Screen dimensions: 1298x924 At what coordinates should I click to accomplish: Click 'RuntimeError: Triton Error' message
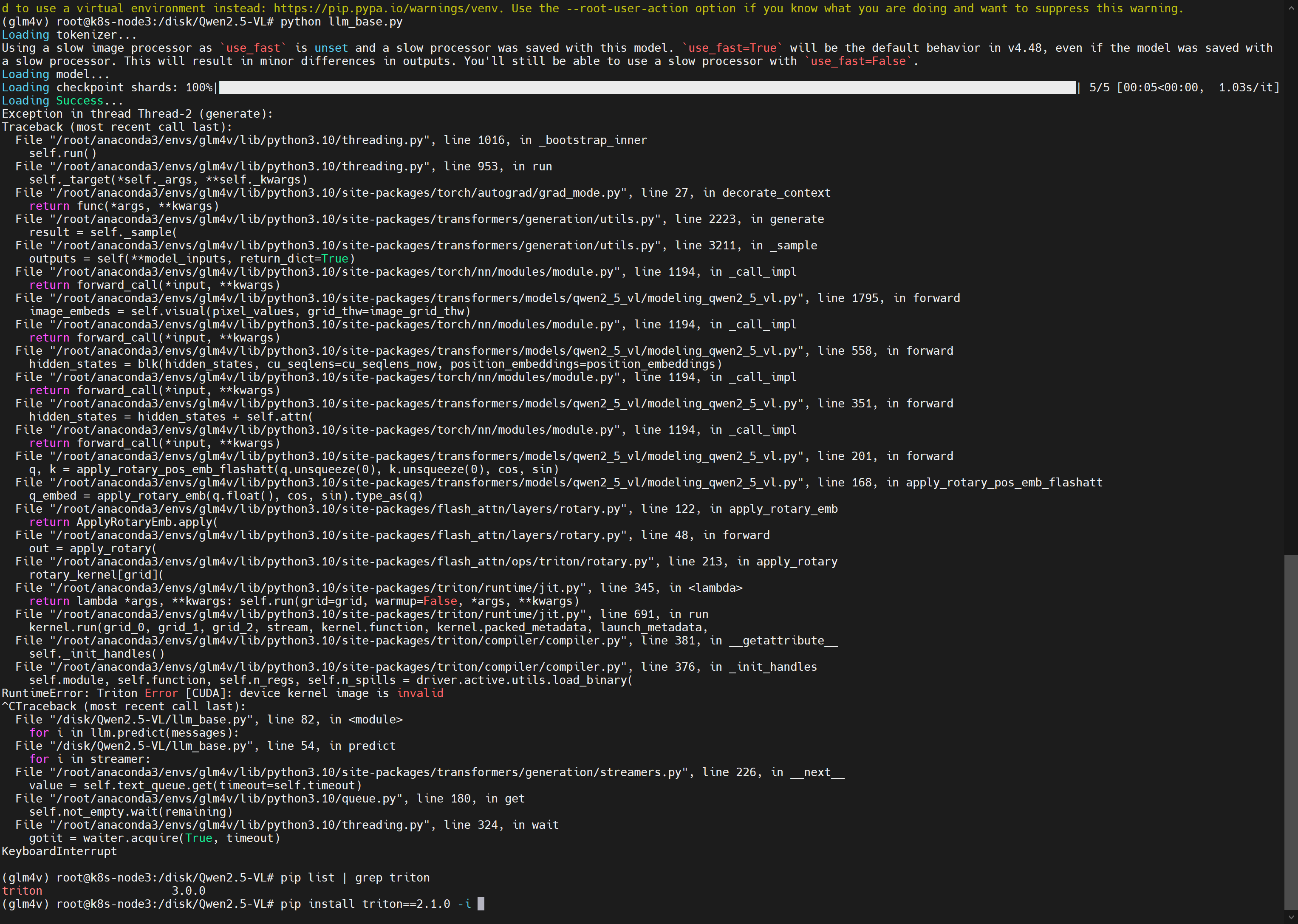(x=90, y=694)
